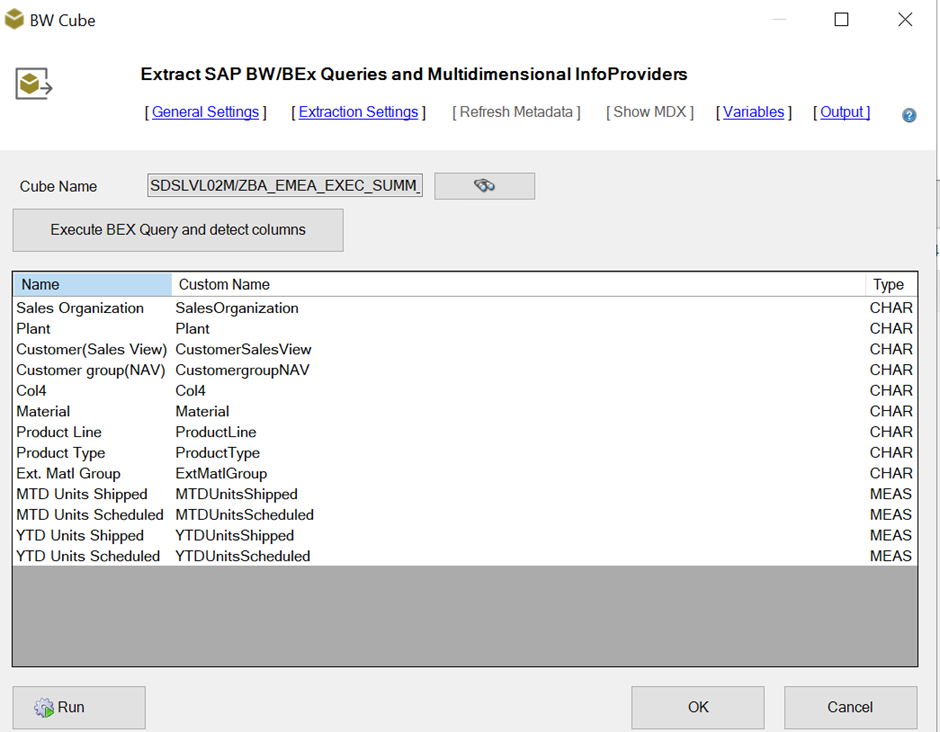Click custom name ExtMatlGroup
940x732 pixels.
[221, 474]
